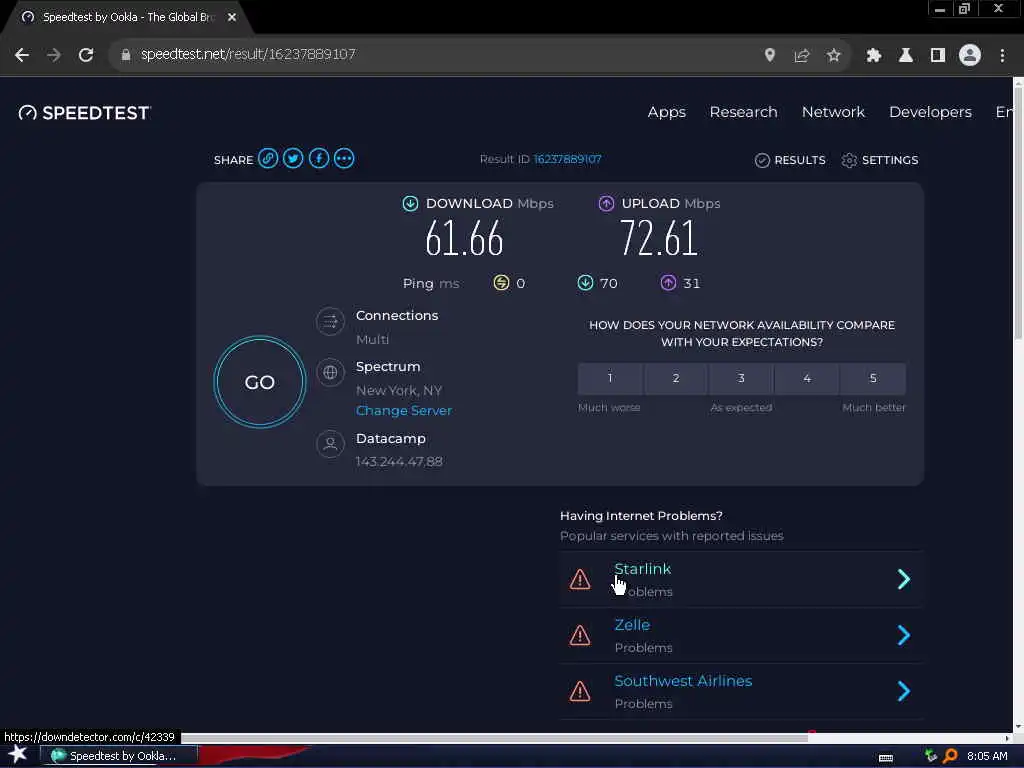Click the Chrome Labs flask icon
The height and width of the screenshot is (768, 1024).
[x=906, y=55]
